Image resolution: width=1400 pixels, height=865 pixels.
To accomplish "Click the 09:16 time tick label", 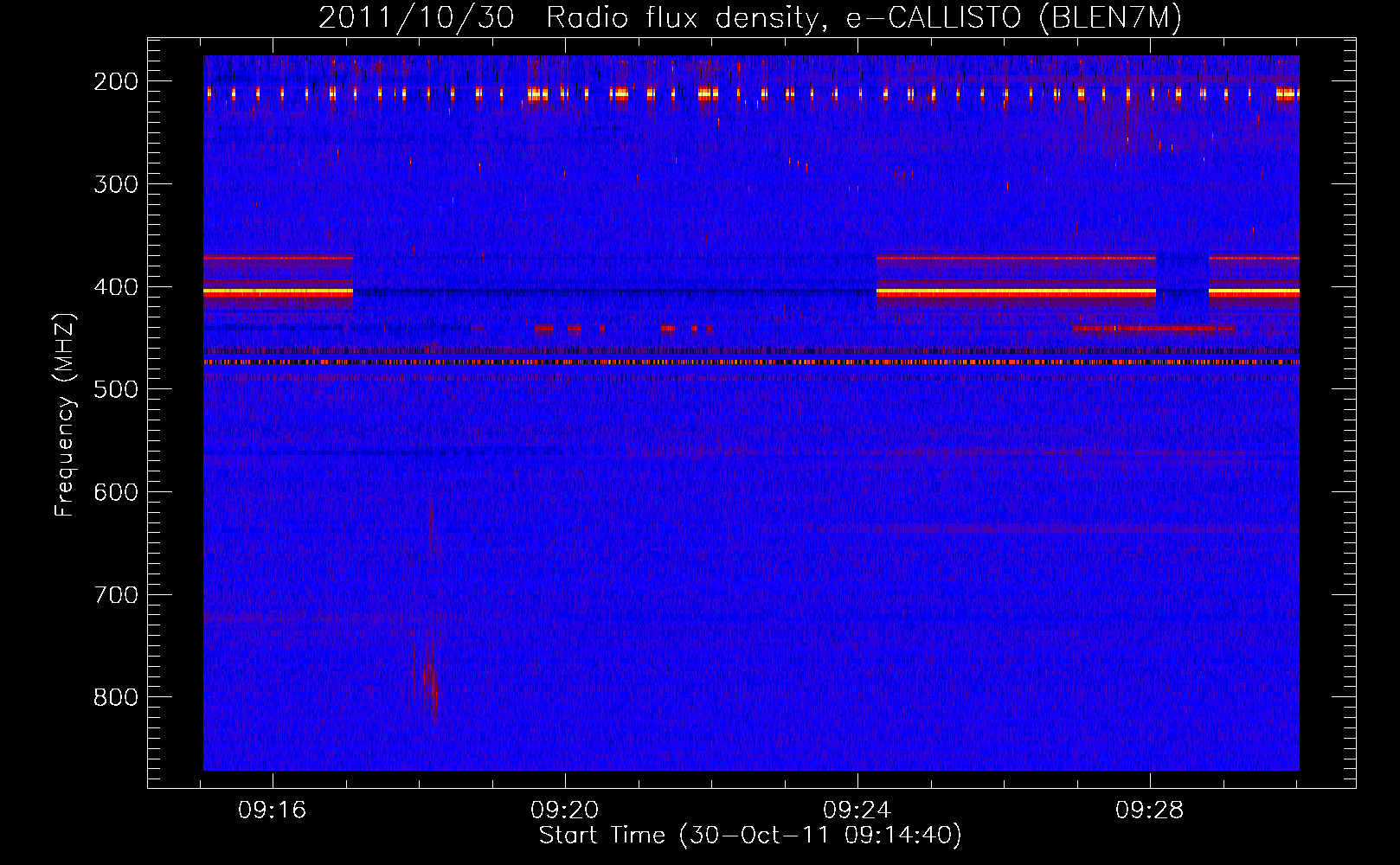I will 273,811.
